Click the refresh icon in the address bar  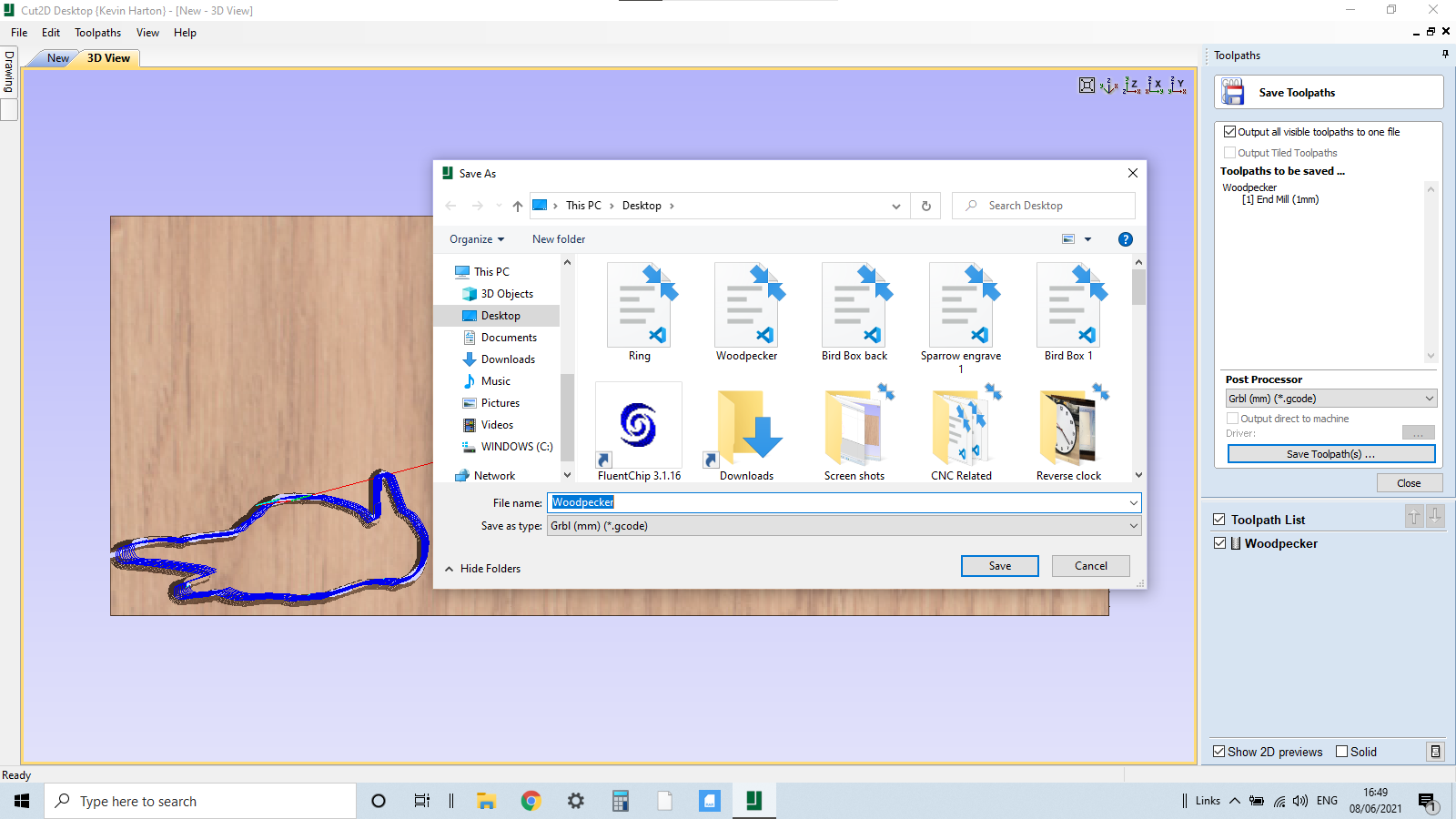coord(925,206)
